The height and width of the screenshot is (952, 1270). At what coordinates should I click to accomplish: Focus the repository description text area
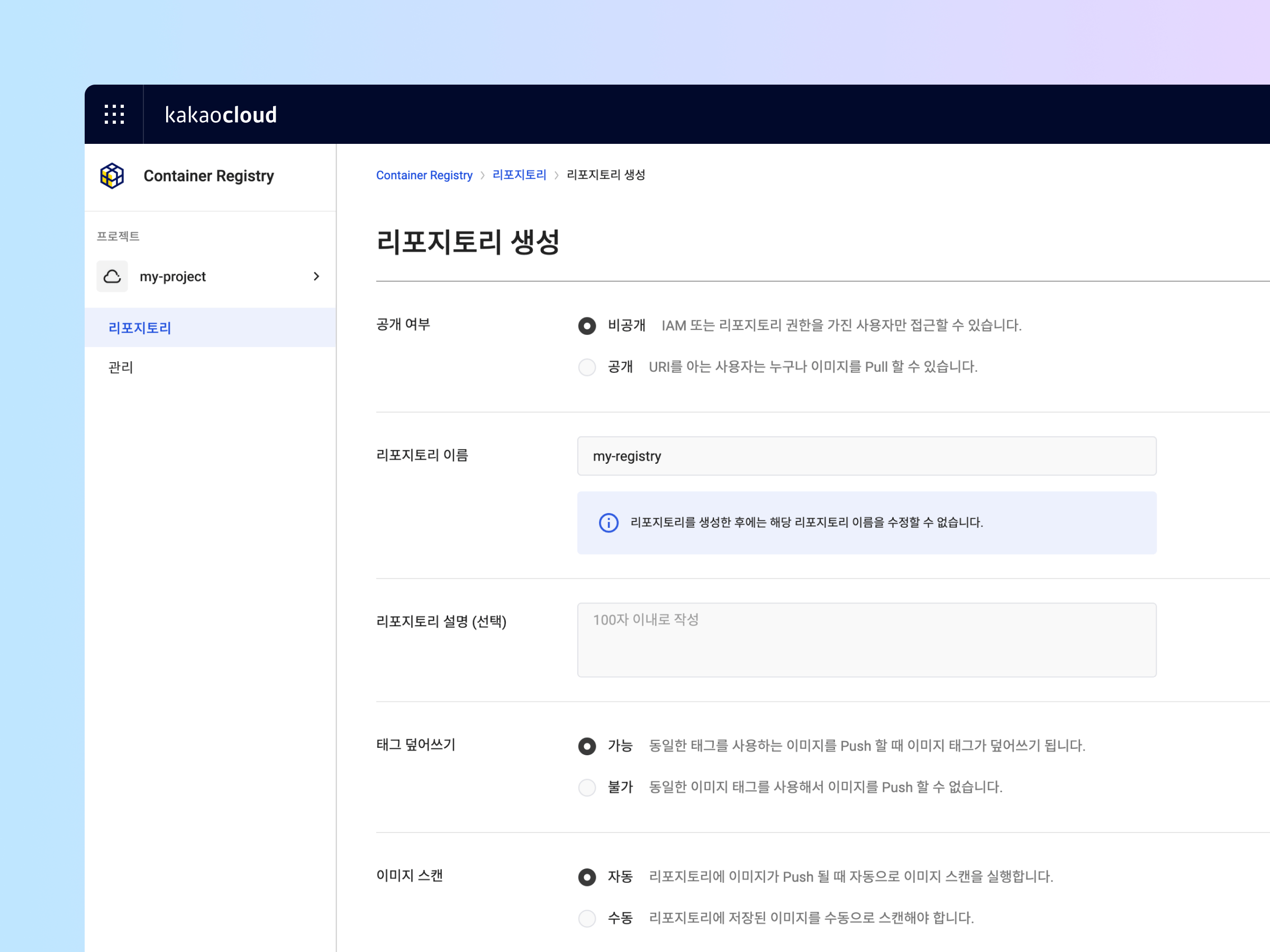(866, 640)
